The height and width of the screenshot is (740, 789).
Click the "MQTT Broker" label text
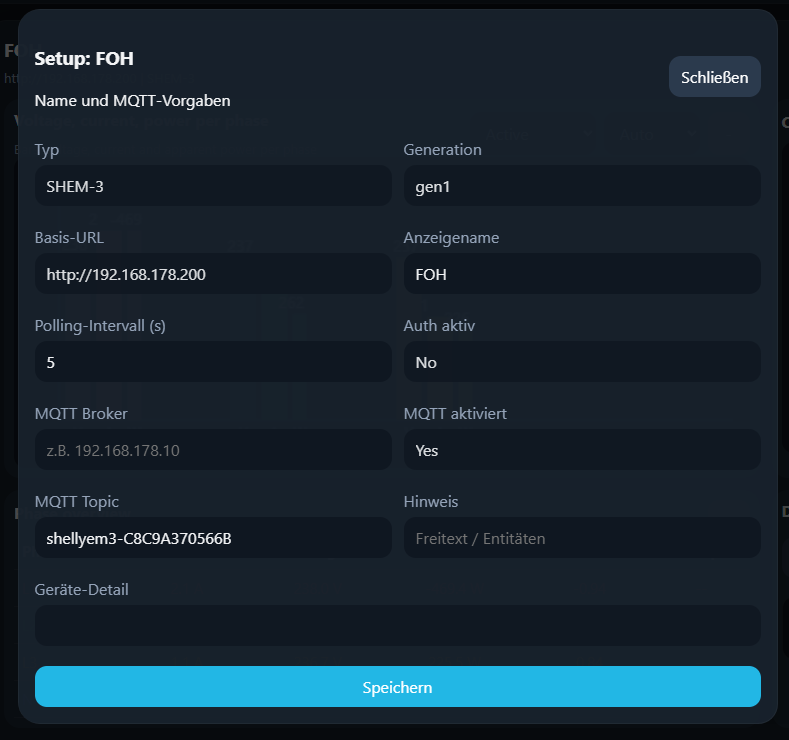click(x=81, y=414)
